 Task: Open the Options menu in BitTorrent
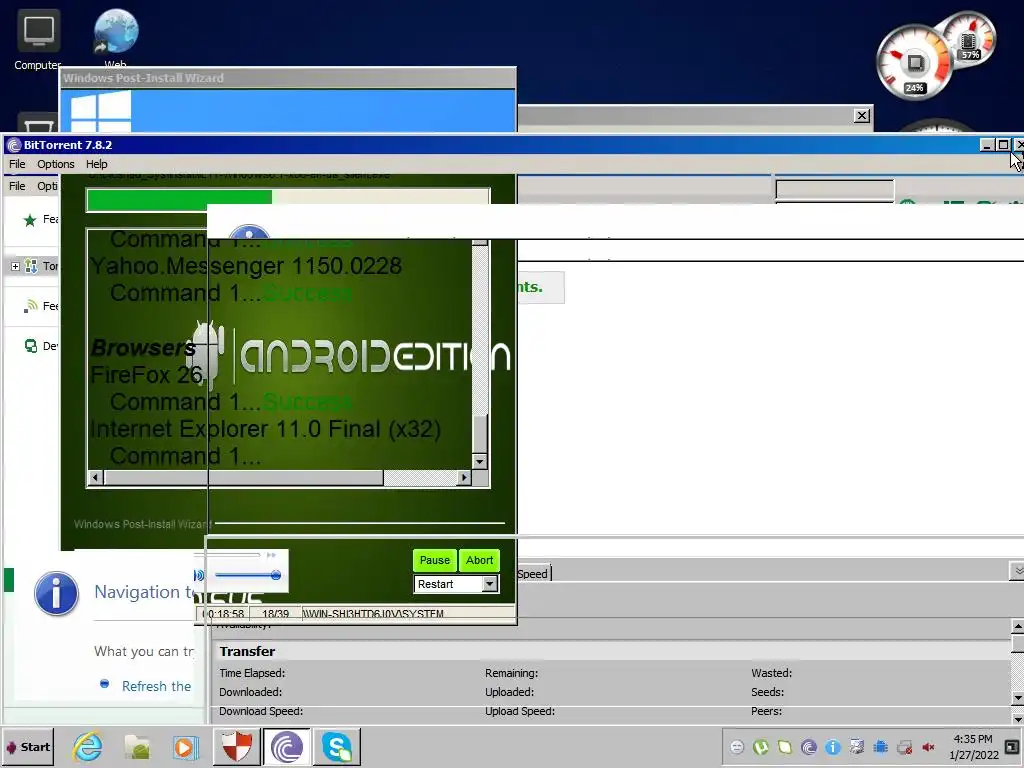coord(56,164)
